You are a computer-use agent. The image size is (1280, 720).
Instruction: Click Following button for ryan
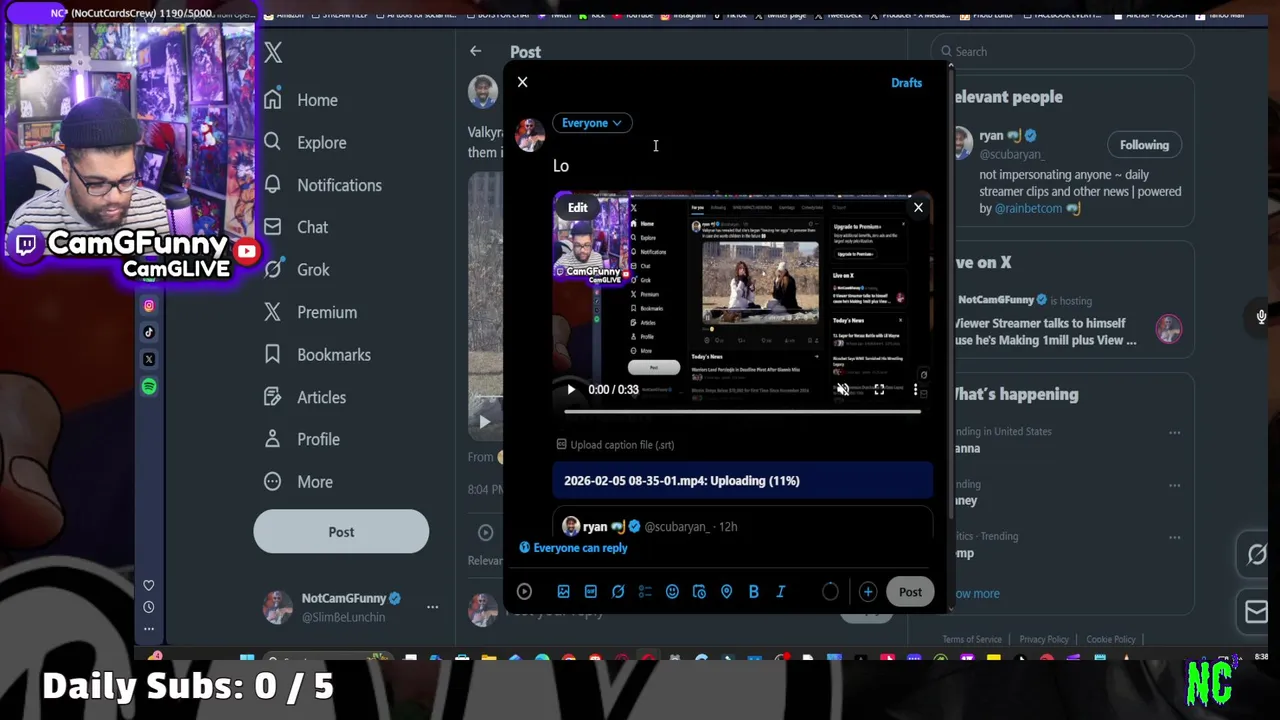click(1144, 145)
